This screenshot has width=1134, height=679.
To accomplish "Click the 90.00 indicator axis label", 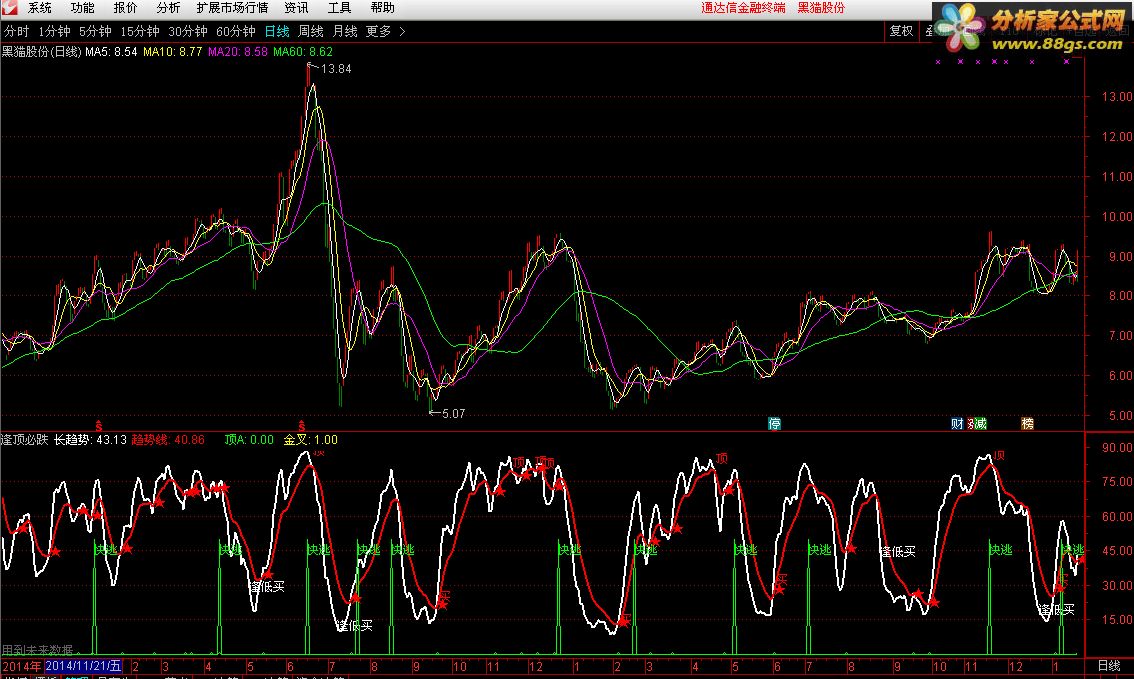I will pos(1117,448).
